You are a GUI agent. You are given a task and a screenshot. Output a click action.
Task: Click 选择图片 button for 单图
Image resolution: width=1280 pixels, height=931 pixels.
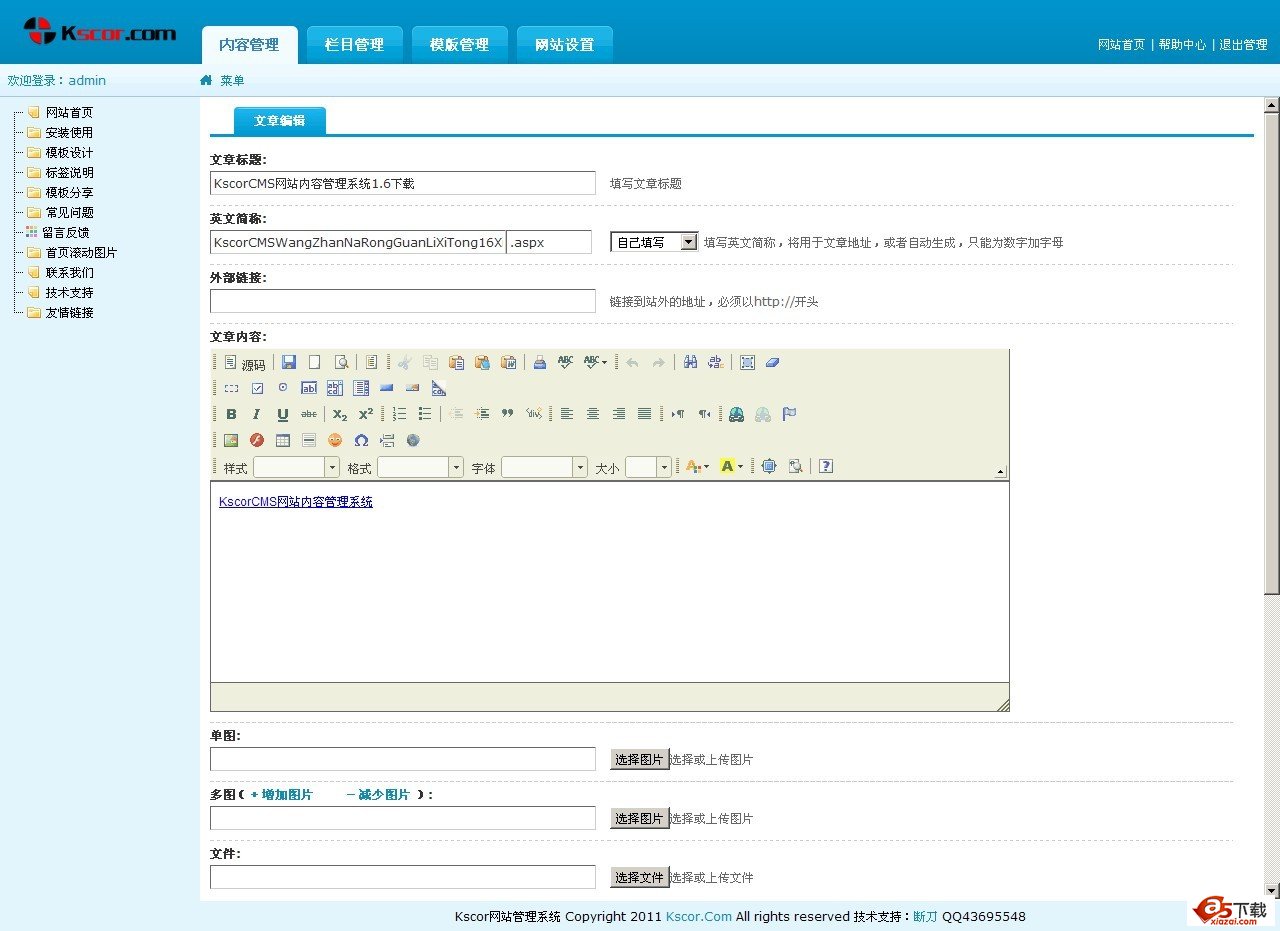coord(639,759)
